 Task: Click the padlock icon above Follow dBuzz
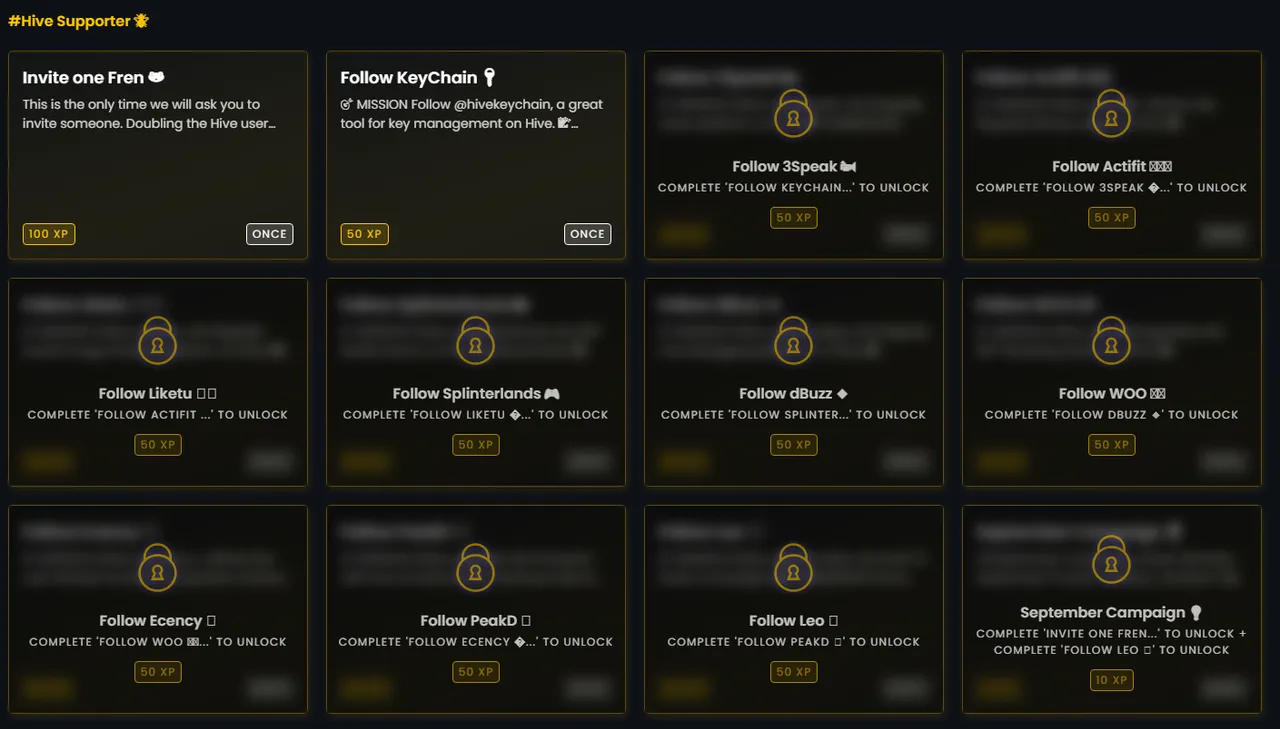[793, 341]
